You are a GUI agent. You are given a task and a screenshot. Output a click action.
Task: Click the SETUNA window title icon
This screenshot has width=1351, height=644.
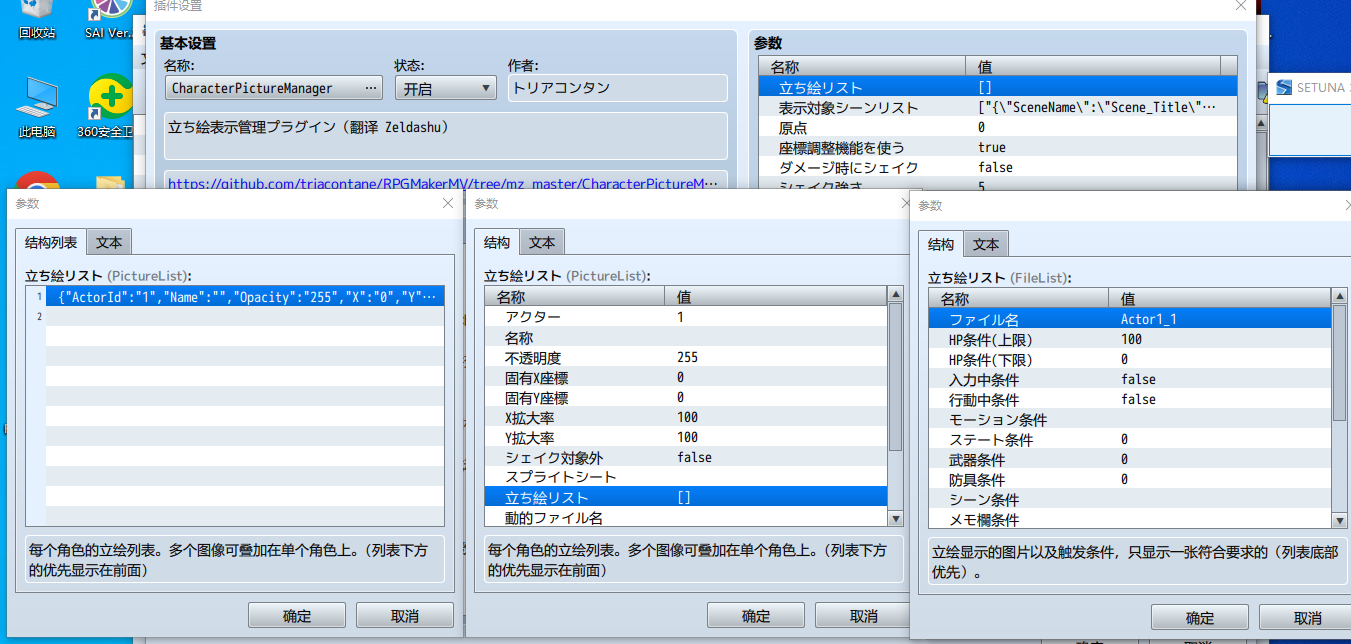(x=1285, y=88)
